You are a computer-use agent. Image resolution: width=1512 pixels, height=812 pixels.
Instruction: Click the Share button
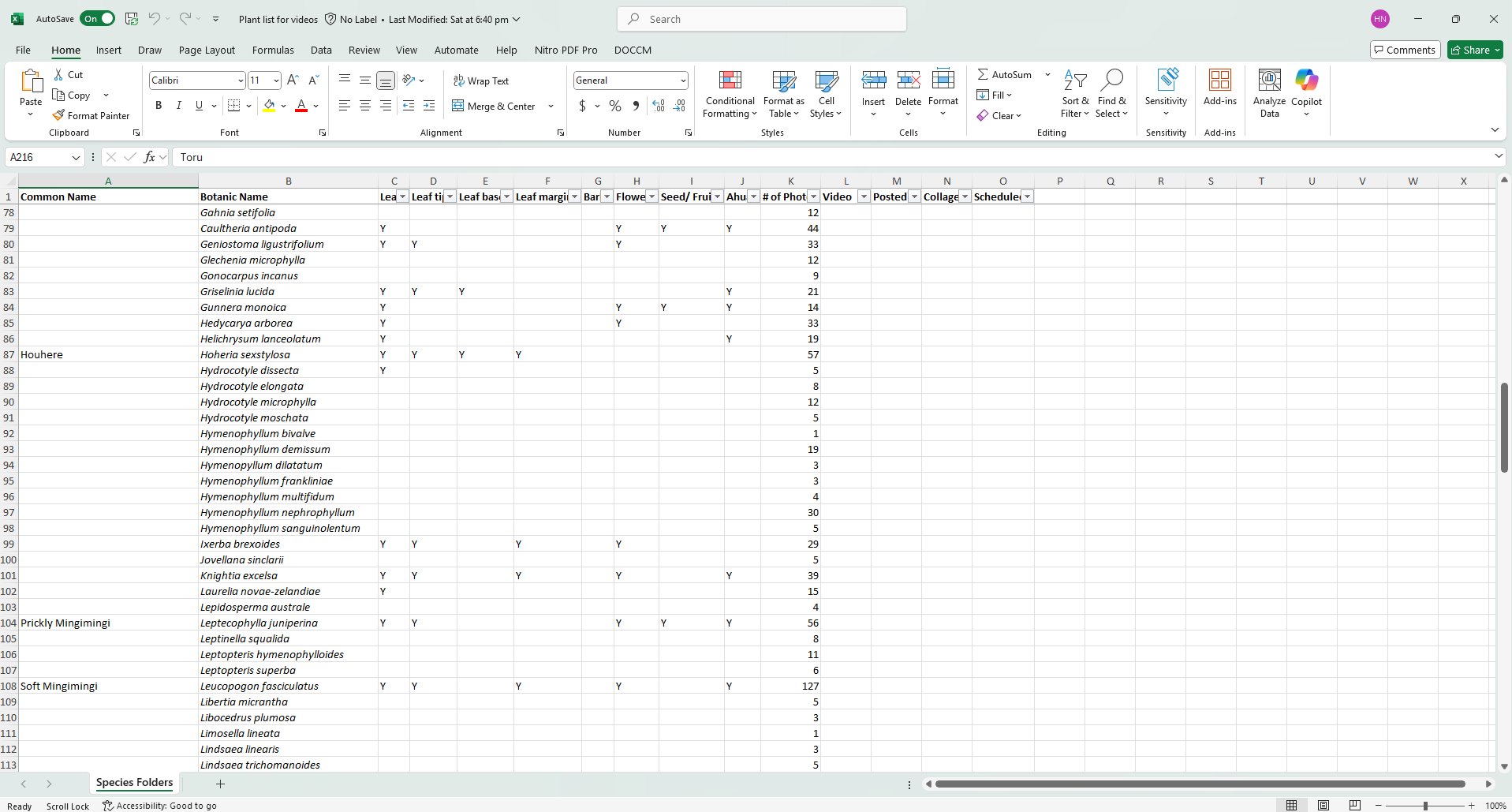point(1475,50)
